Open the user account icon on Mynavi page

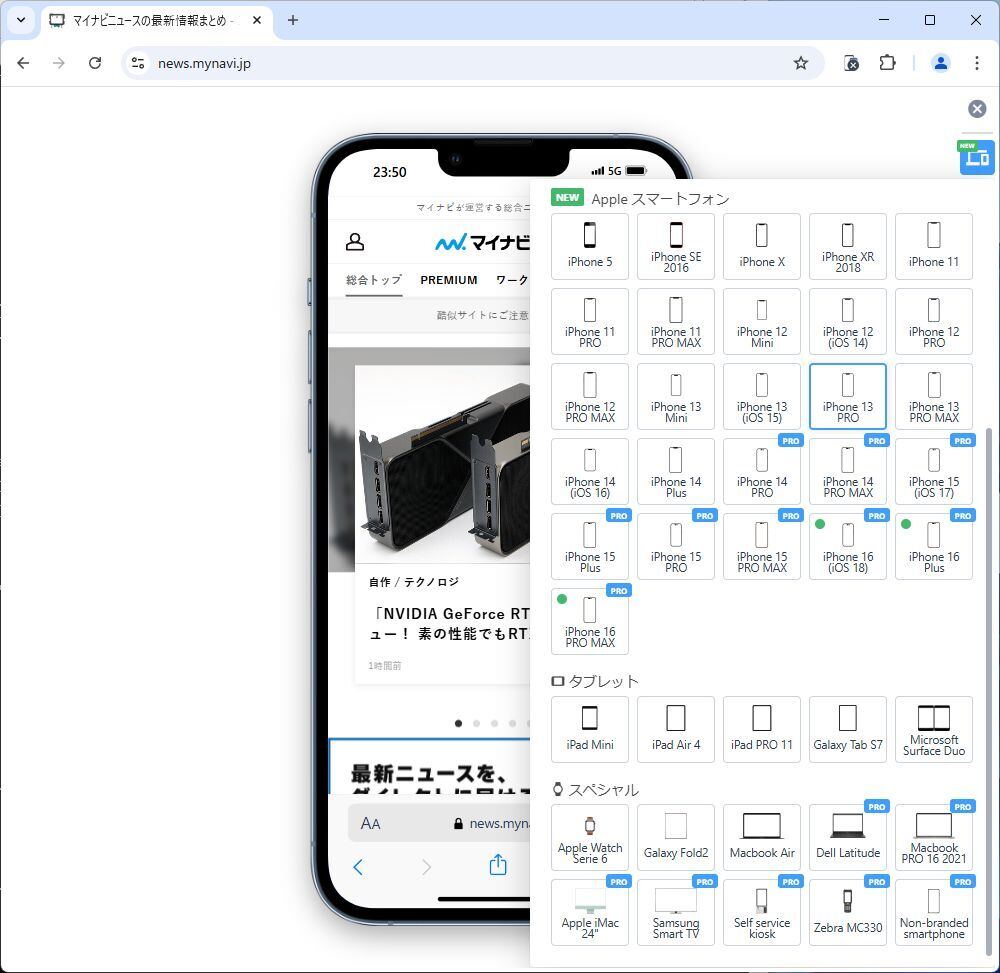[355, 242]
